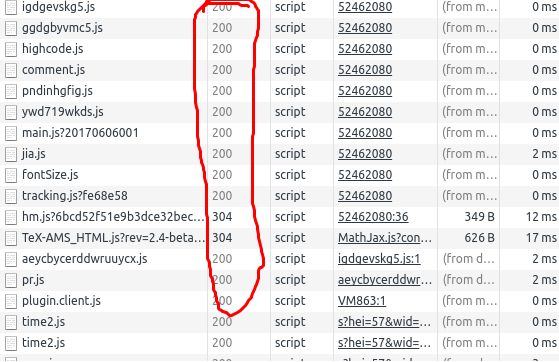Click the file icon beside jia.js
Viewport: 559px width, 362px height.
pyautogui.click(x=11, y=154)
